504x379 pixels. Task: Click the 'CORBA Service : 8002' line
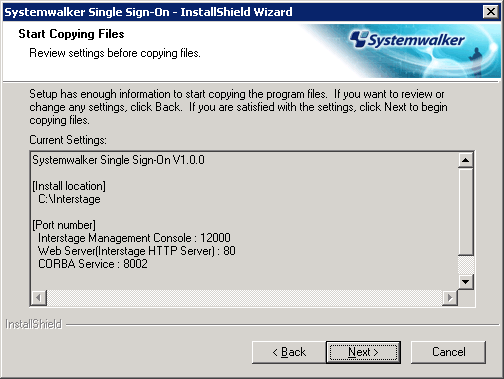[x=93, y=264]
